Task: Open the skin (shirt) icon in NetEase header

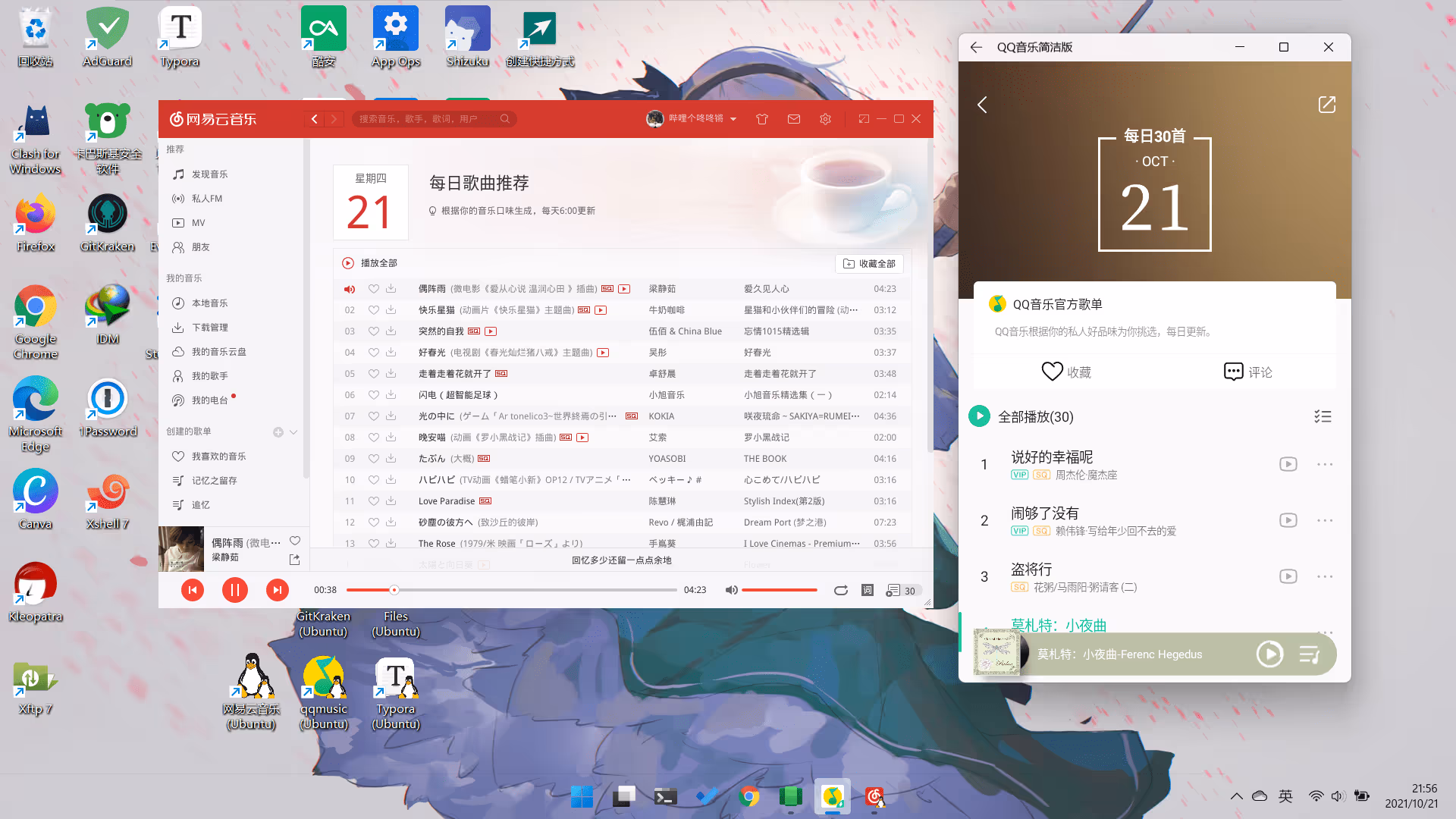Action: click(x=762, y=119)
